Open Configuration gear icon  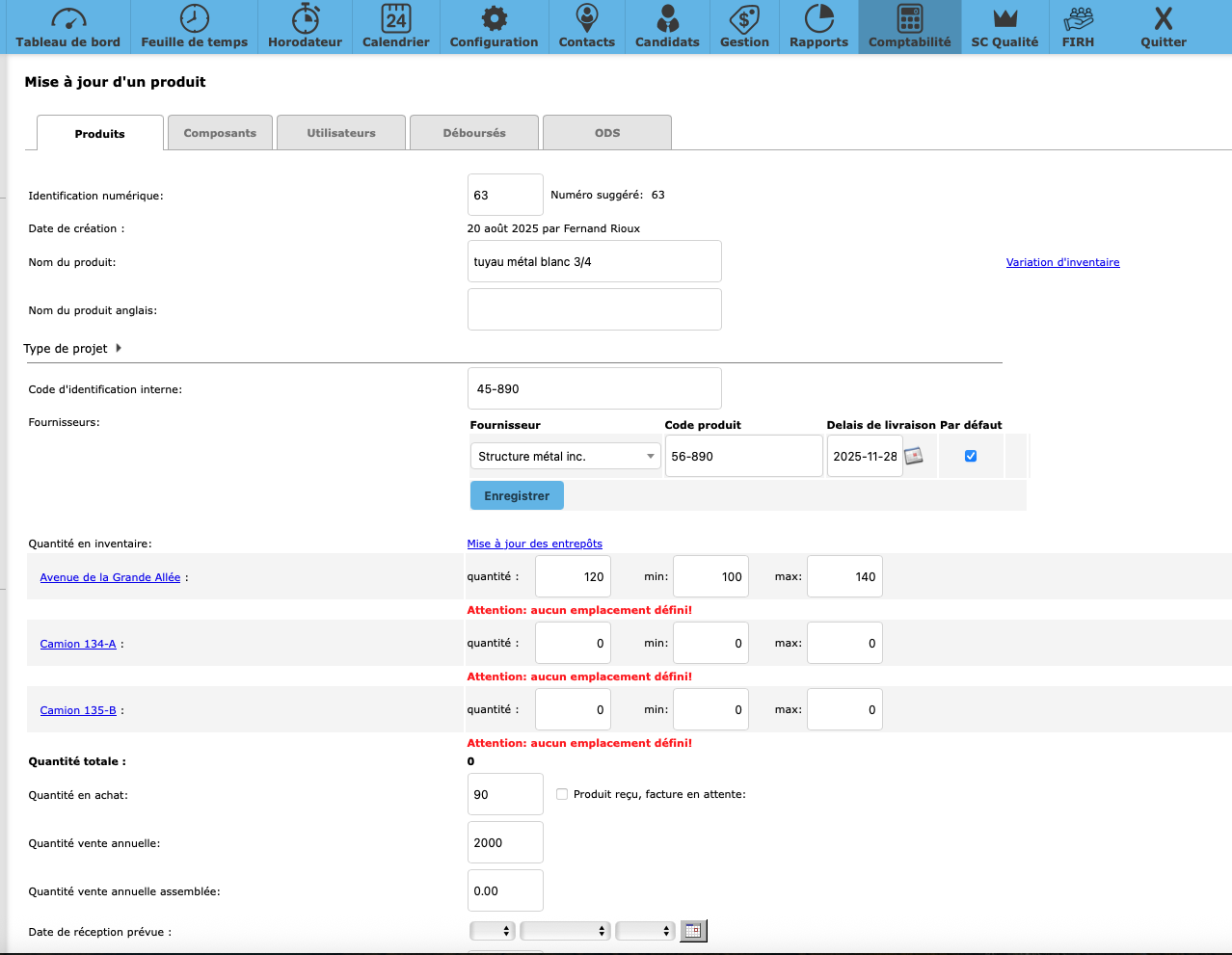tap(494, 19)
